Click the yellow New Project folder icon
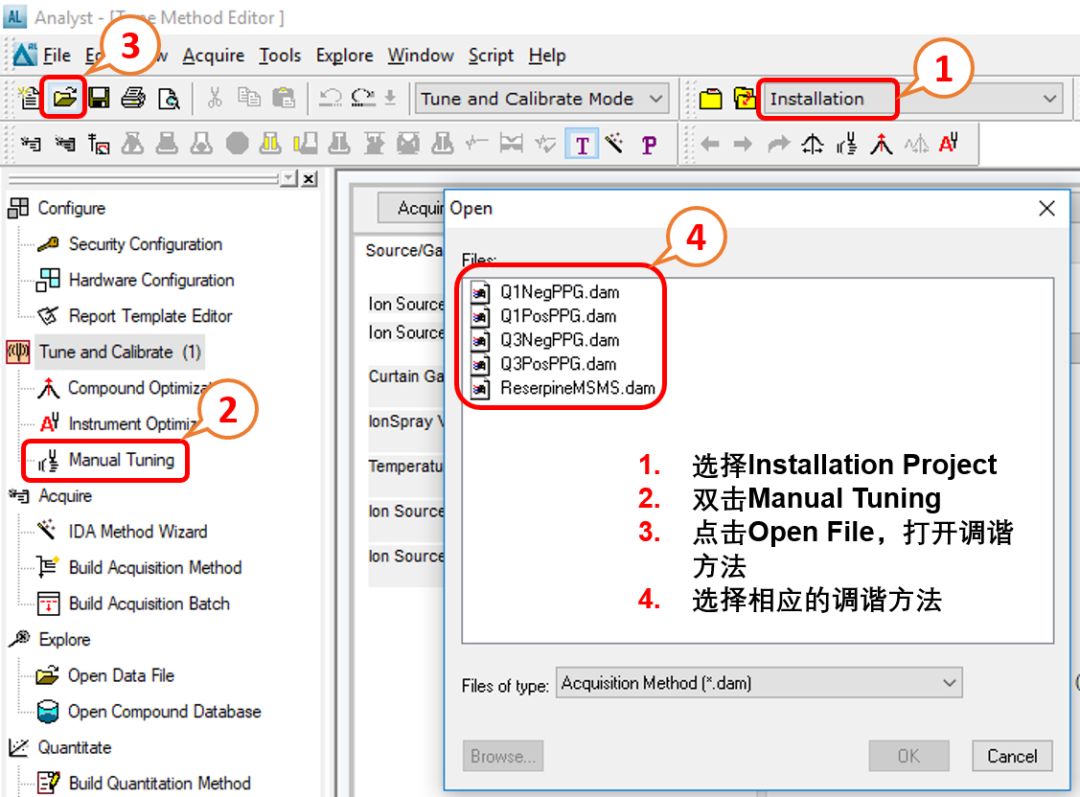This screenshot has width=1080, height=797. (710, 99)
